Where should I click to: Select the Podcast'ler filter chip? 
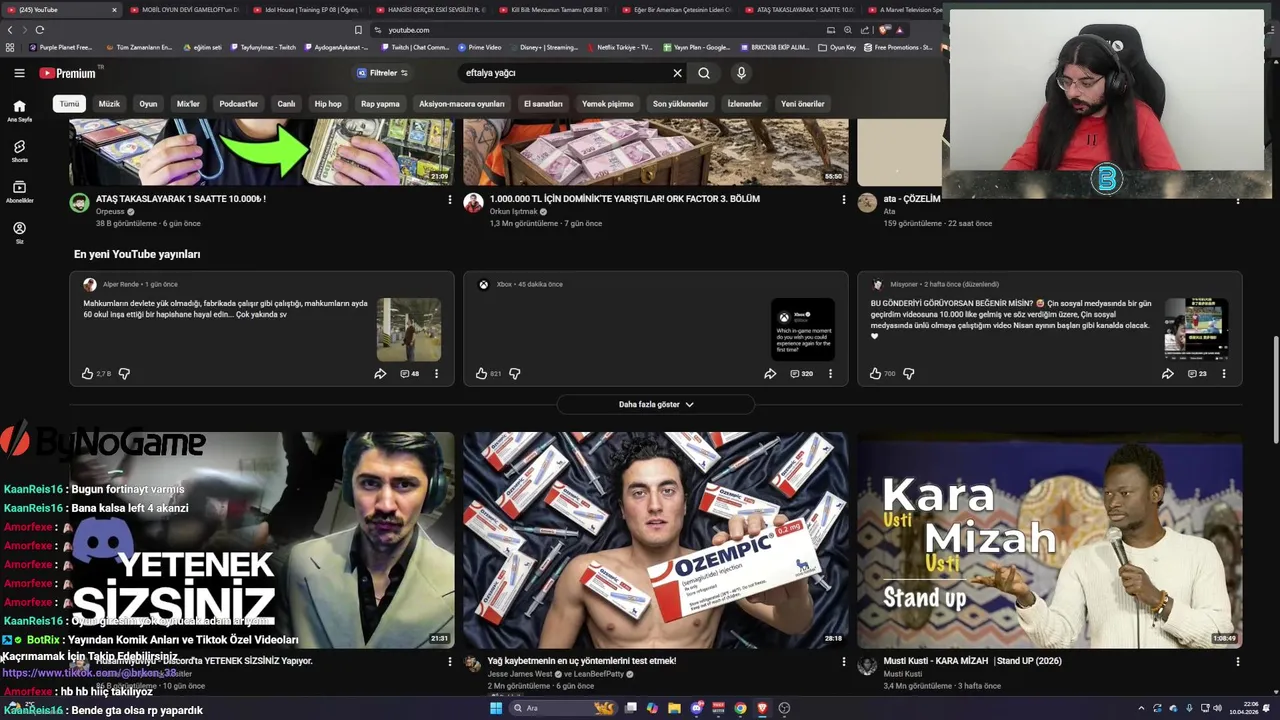tap(239, 104)
